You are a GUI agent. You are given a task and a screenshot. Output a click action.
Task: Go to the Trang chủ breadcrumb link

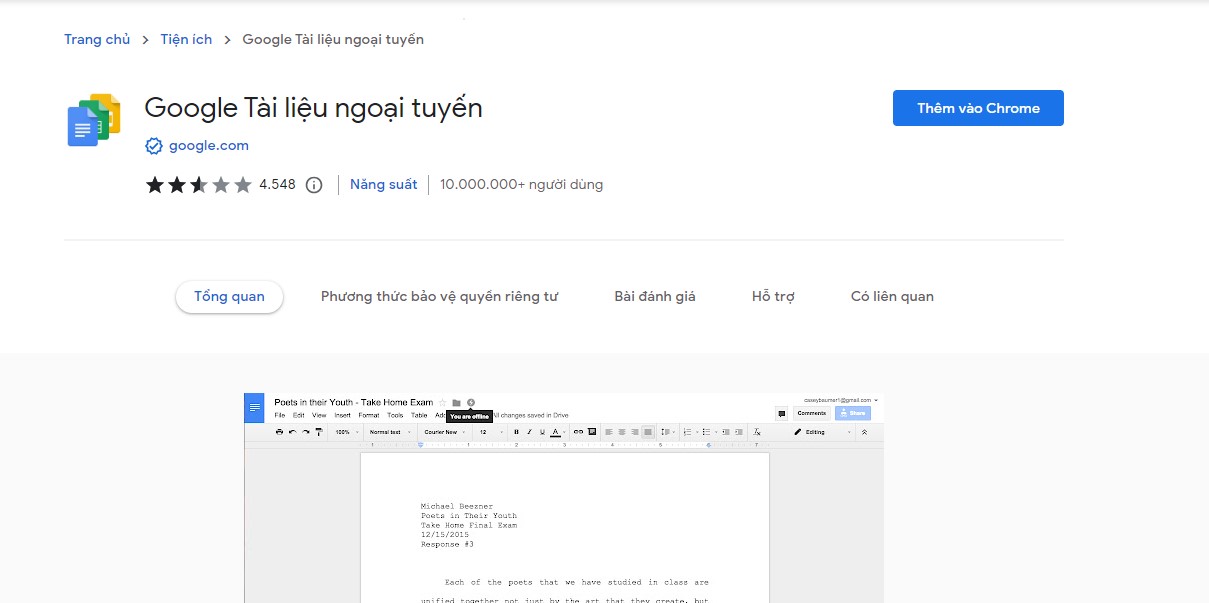[97, 40]
